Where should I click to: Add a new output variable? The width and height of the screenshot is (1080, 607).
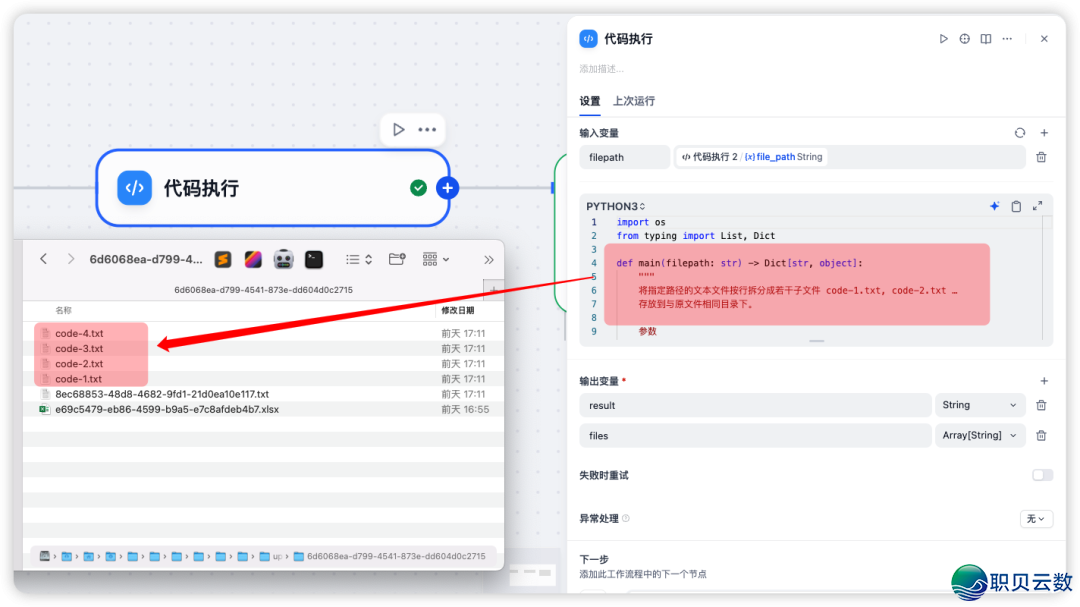pyautogui.click(x=1044, y=381)
